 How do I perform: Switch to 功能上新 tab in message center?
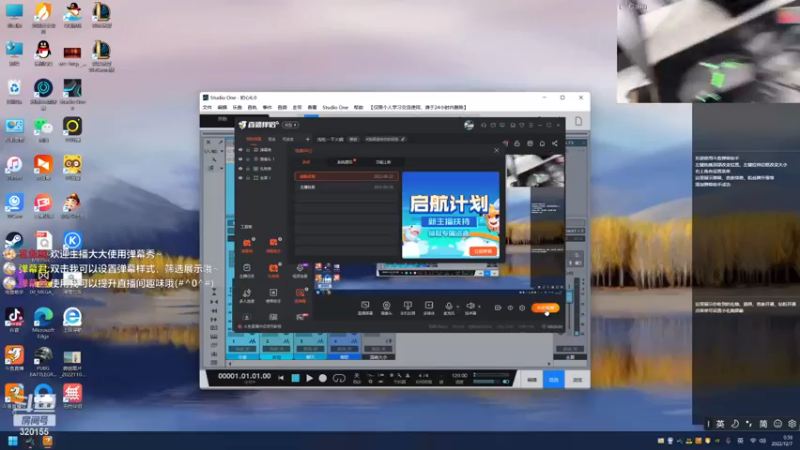click(383, 162)
